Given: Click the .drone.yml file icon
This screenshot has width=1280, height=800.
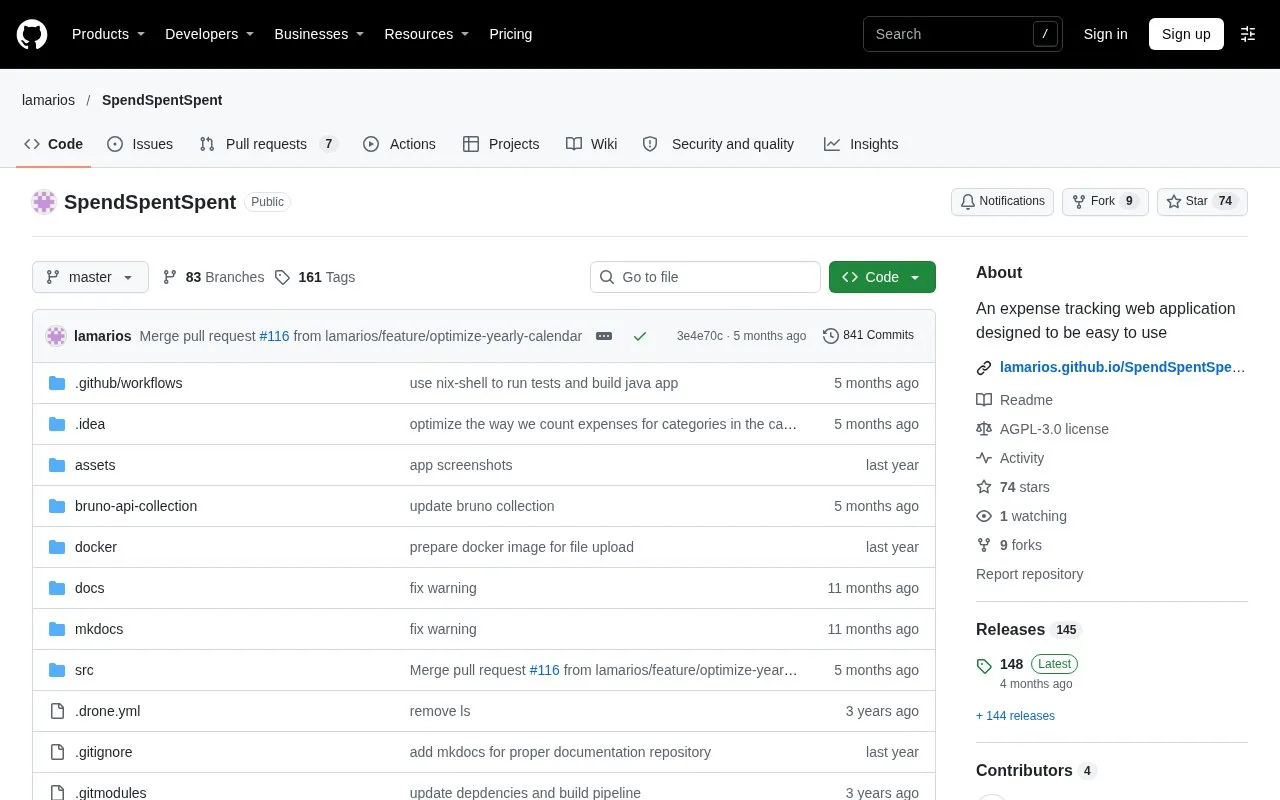Looking at the screenshot, I should (x=57, y=711).
